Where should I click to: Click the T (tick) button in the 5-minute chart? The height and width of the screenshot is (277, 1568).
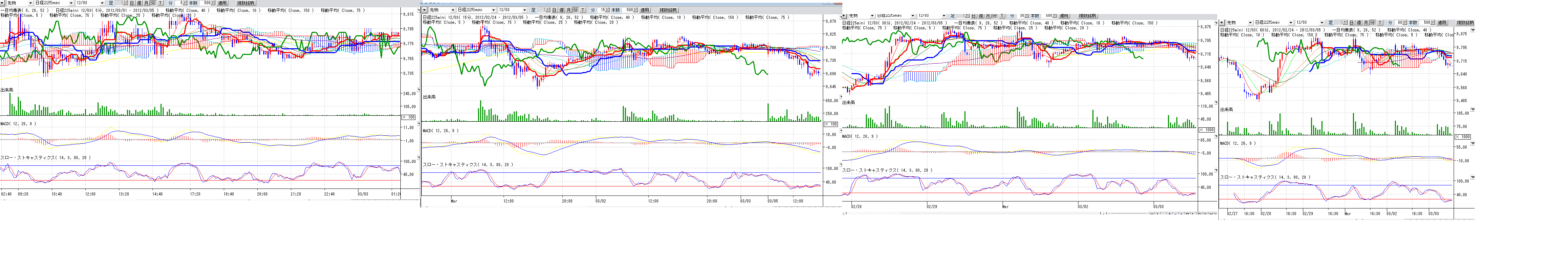[160, 3]
